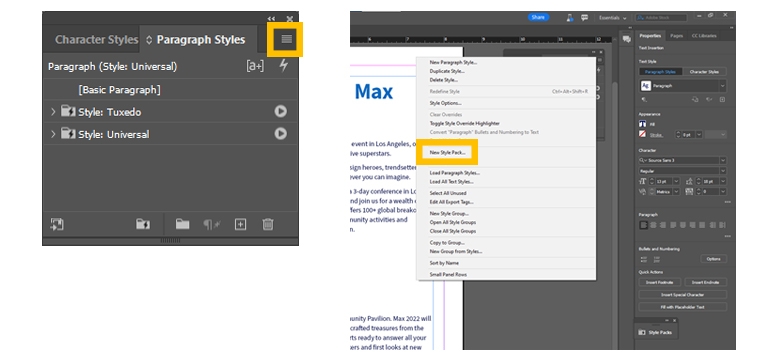Open more options under Character section
Screen dimensions: 775x361
728,202
